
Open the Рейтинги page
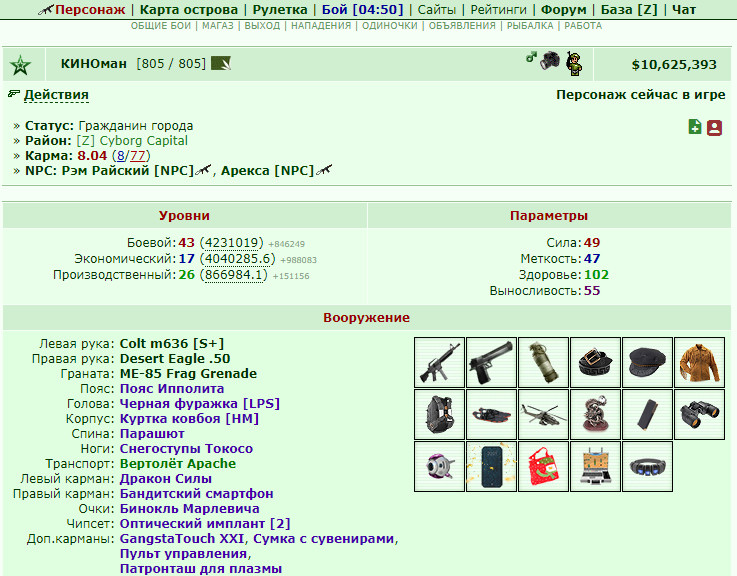pos(498,9)
